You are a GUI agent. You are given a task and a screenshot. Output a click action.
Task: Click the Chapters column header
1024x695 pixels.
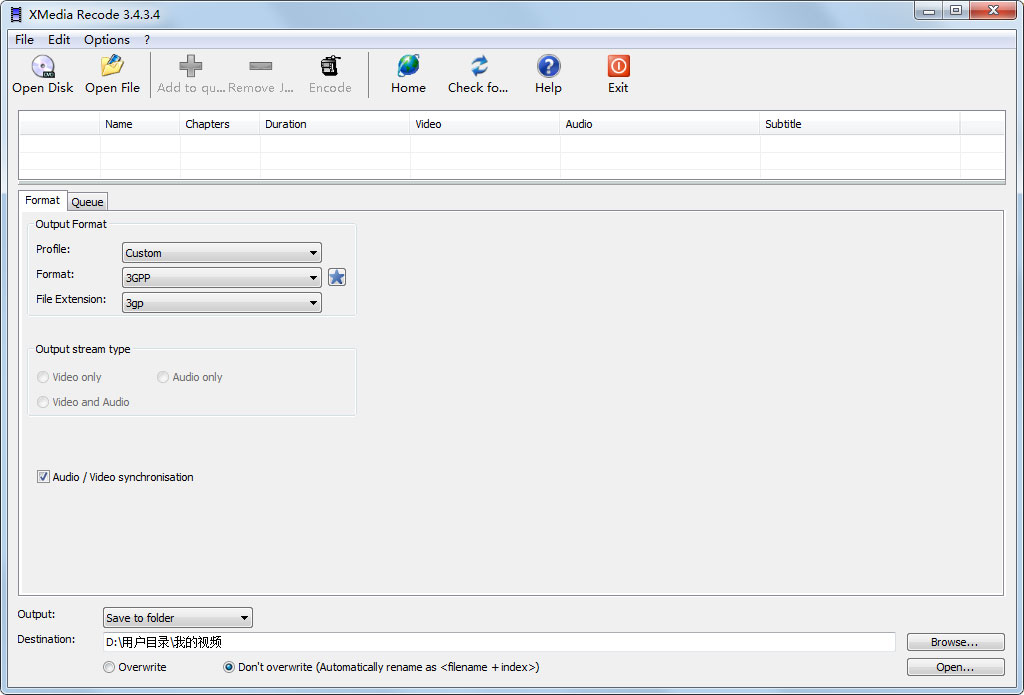point(220,124)
